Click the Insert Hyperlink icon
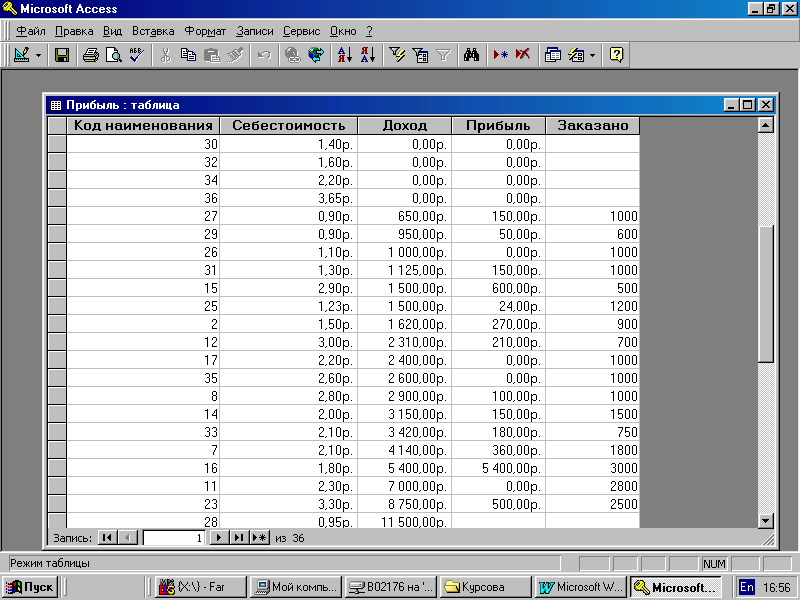Screen dimensions: 800x600 point(293,55)
